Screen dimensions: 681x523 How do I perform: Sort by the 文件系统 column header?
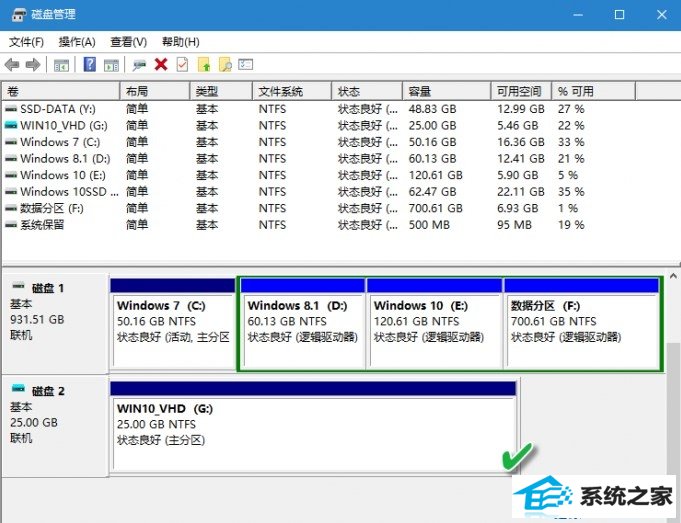tap(292, 91)
